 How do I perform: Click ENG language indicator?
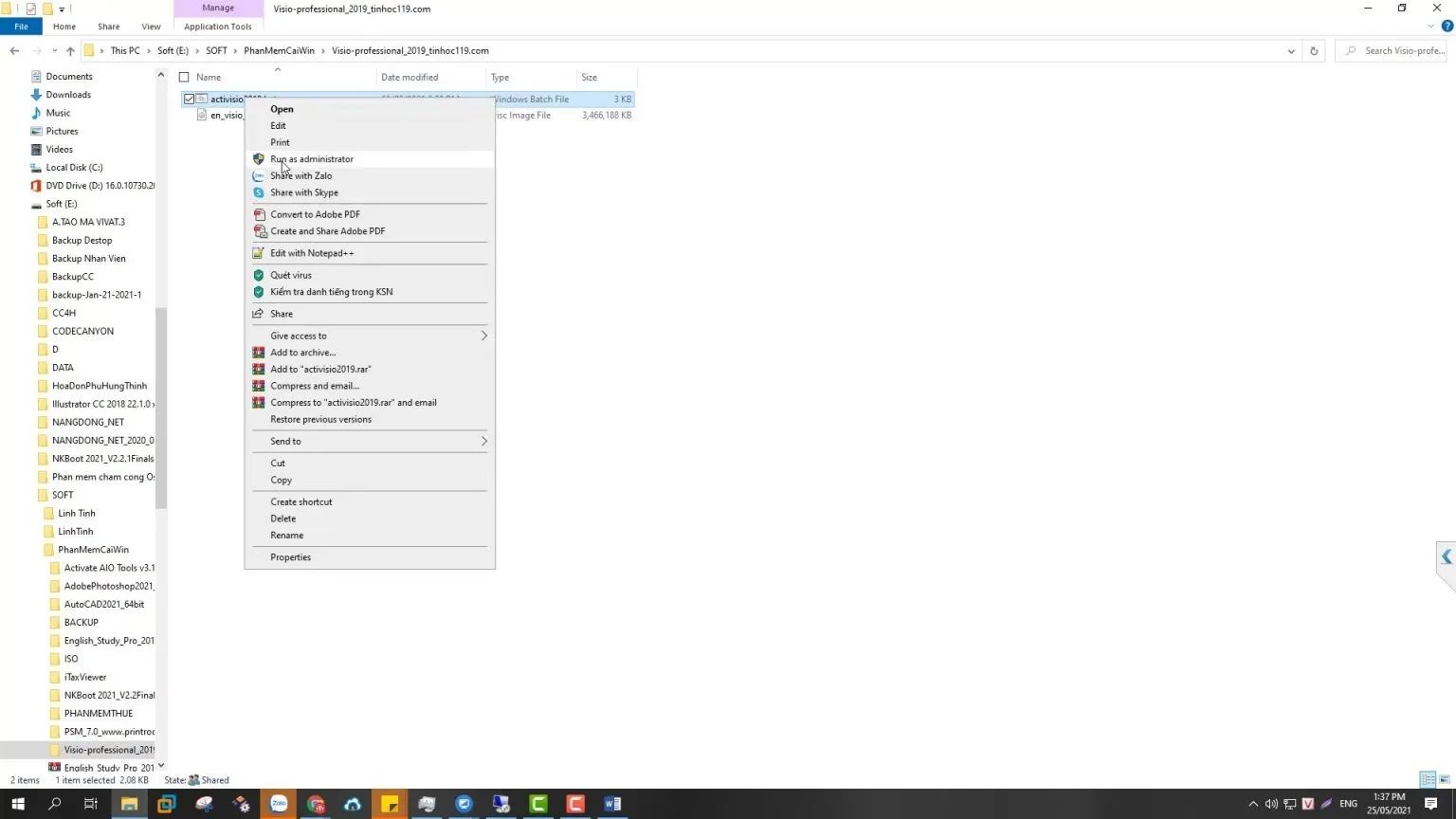click(1348, 804)
